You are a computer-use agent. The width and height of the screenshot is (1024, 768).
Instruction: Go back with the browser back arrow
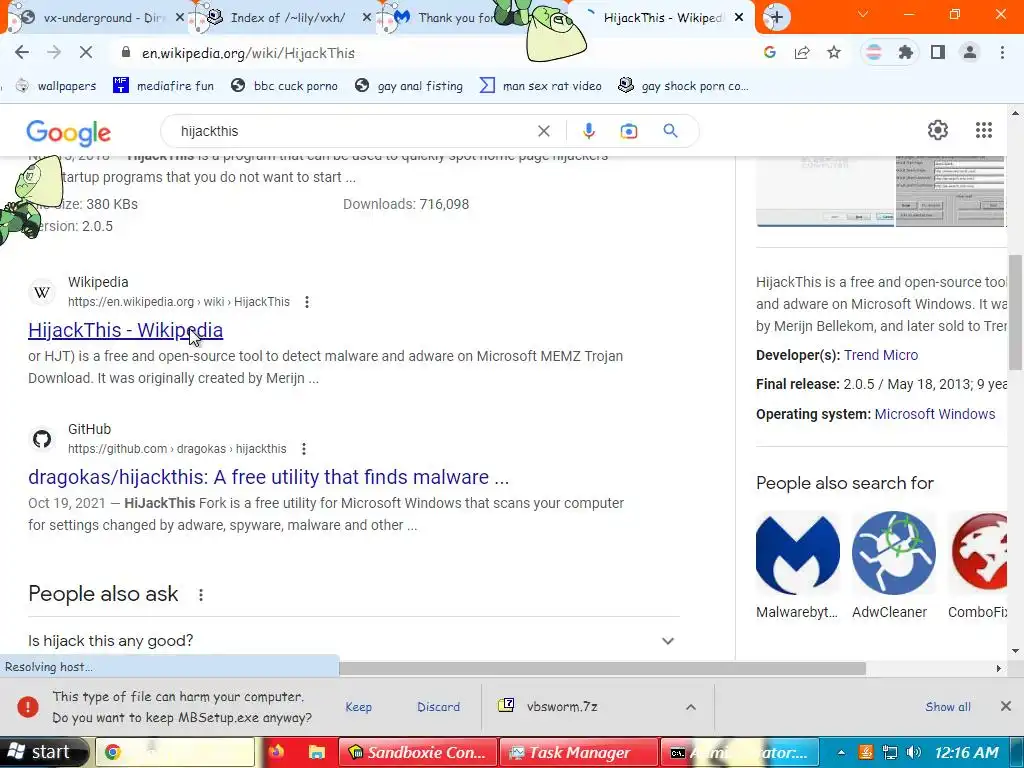[22, 53]
